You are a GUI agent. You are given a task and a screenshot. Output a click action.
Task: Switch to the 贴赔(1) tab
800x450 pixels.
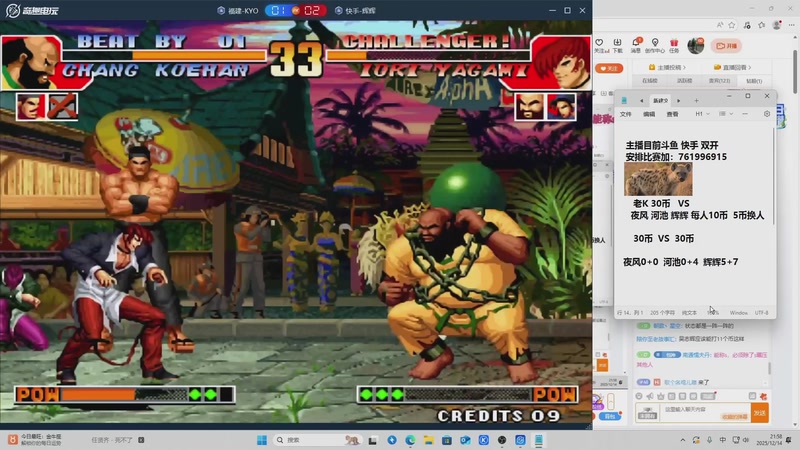pos(754,81)
